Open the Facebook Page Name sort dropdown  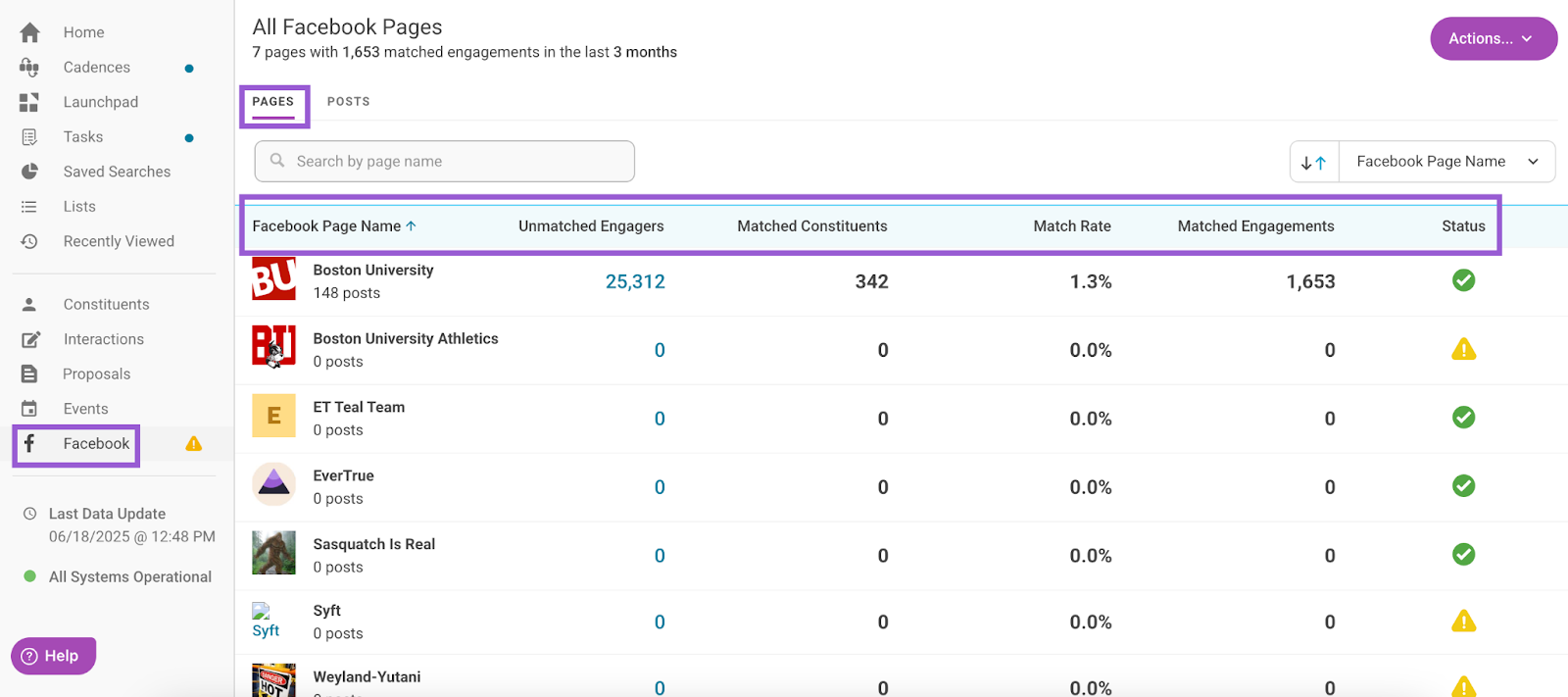(1447, 162)
